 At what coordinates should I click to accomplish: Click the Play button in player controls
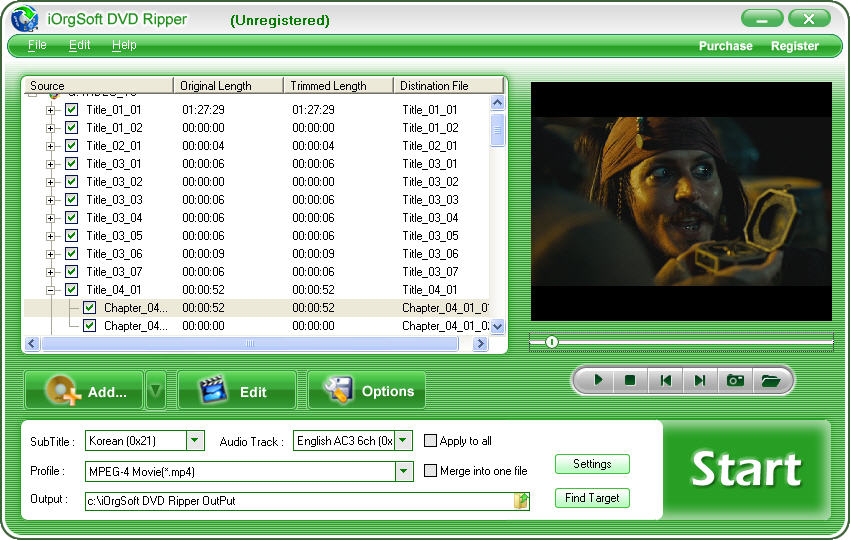(598, 380)
